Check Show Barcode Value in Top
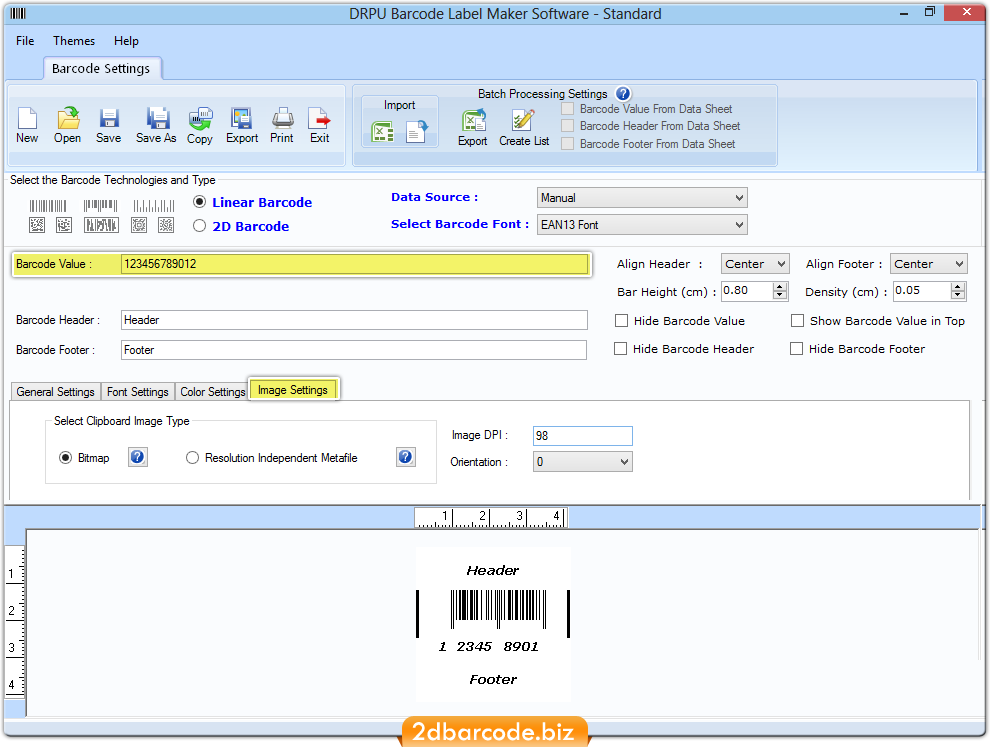The height and width of the screenshot is (747, 990). tap(798, 321)
